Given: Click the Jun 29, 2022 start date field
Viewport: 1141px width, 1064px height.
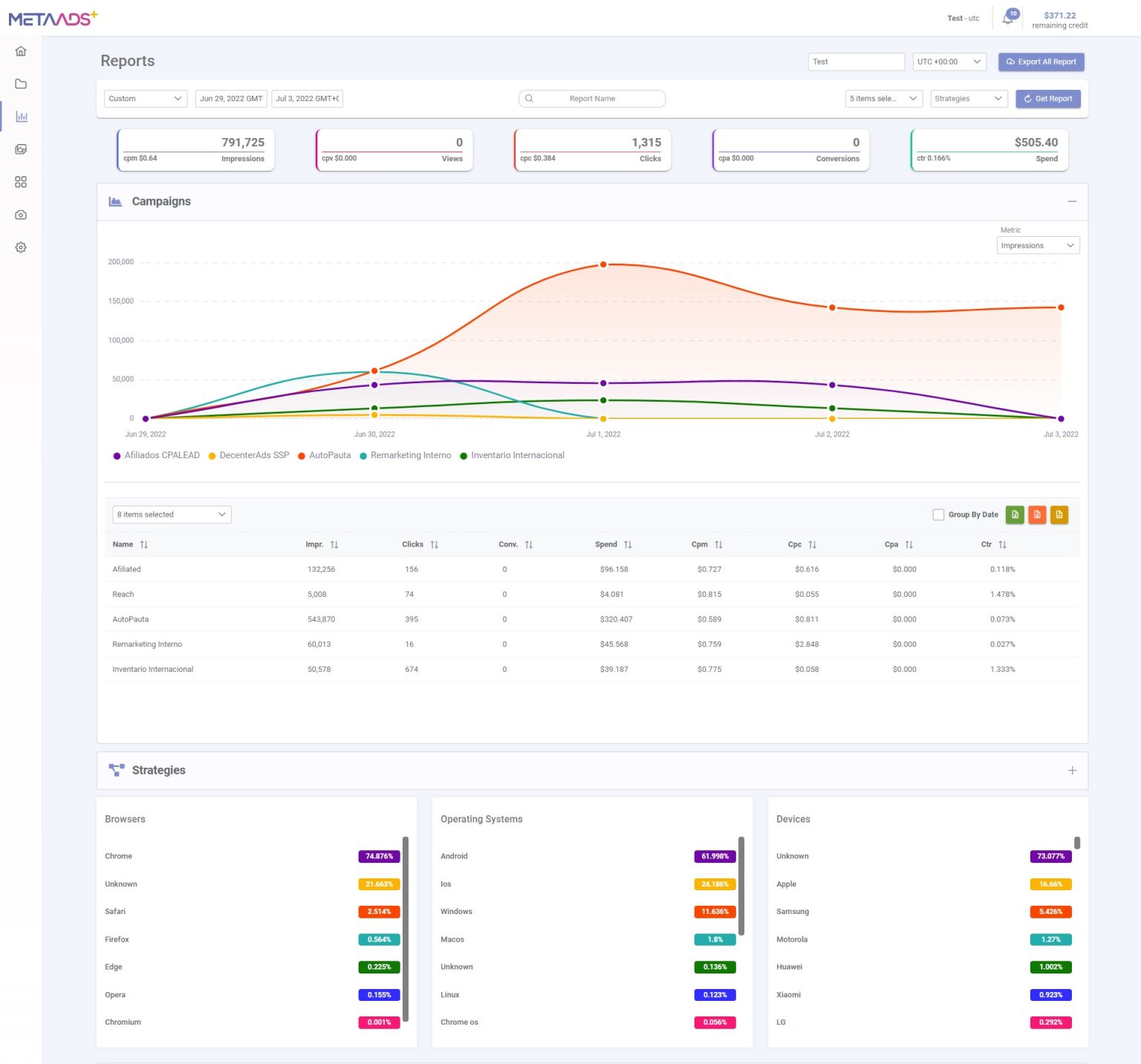Looking at the screenshot, I should point(231,99).
